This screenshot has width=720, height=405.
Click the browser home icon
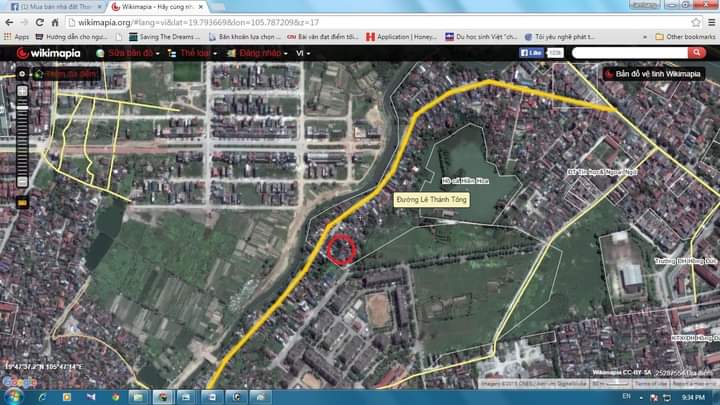click(55, 22)
